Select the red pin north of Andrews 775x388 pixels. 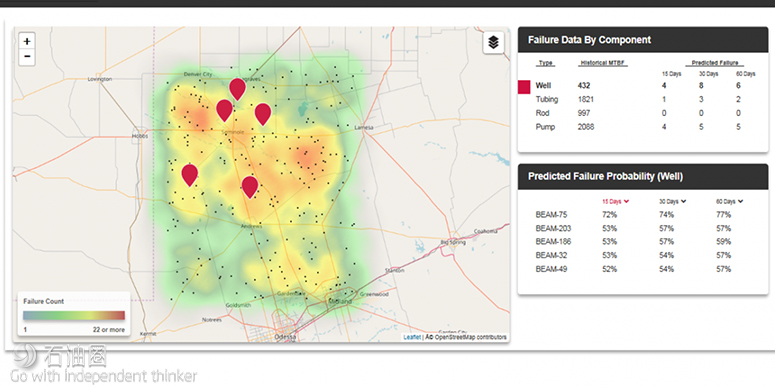click(250, 187)
